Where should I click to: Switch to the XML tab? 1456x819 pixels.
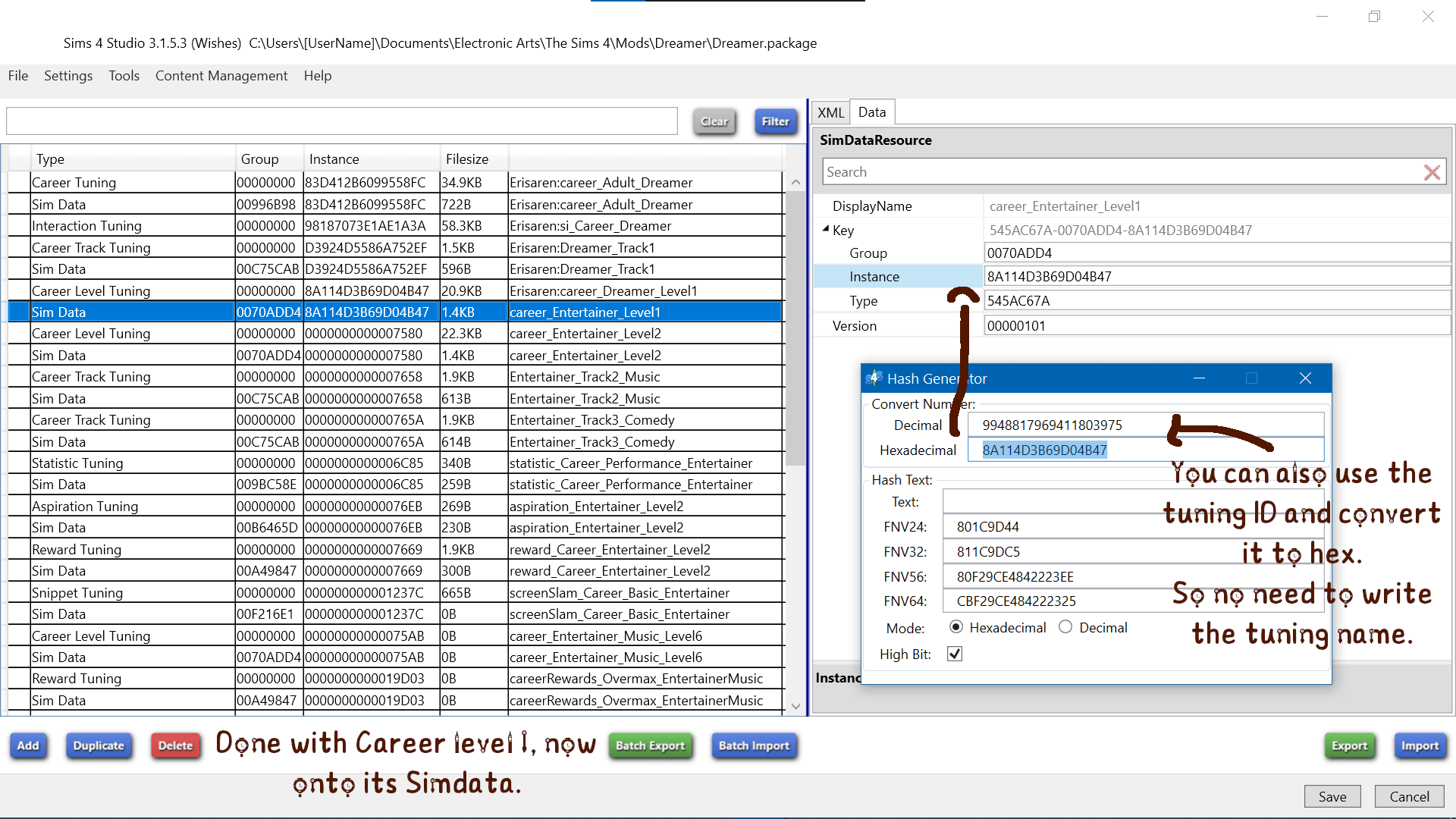click(830, 112)
